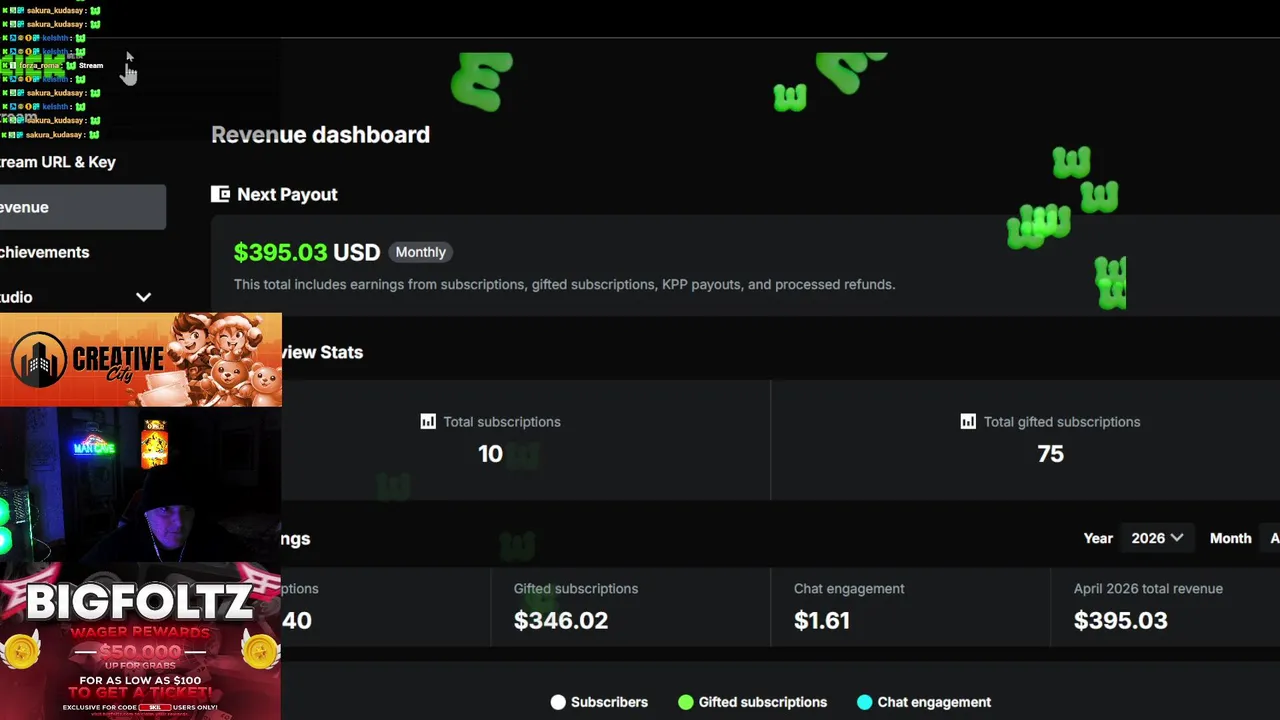Go to the Achievements sidebar item
Image resolution: width=1280 pixels, height=720 pixels.
click(50, 252)
